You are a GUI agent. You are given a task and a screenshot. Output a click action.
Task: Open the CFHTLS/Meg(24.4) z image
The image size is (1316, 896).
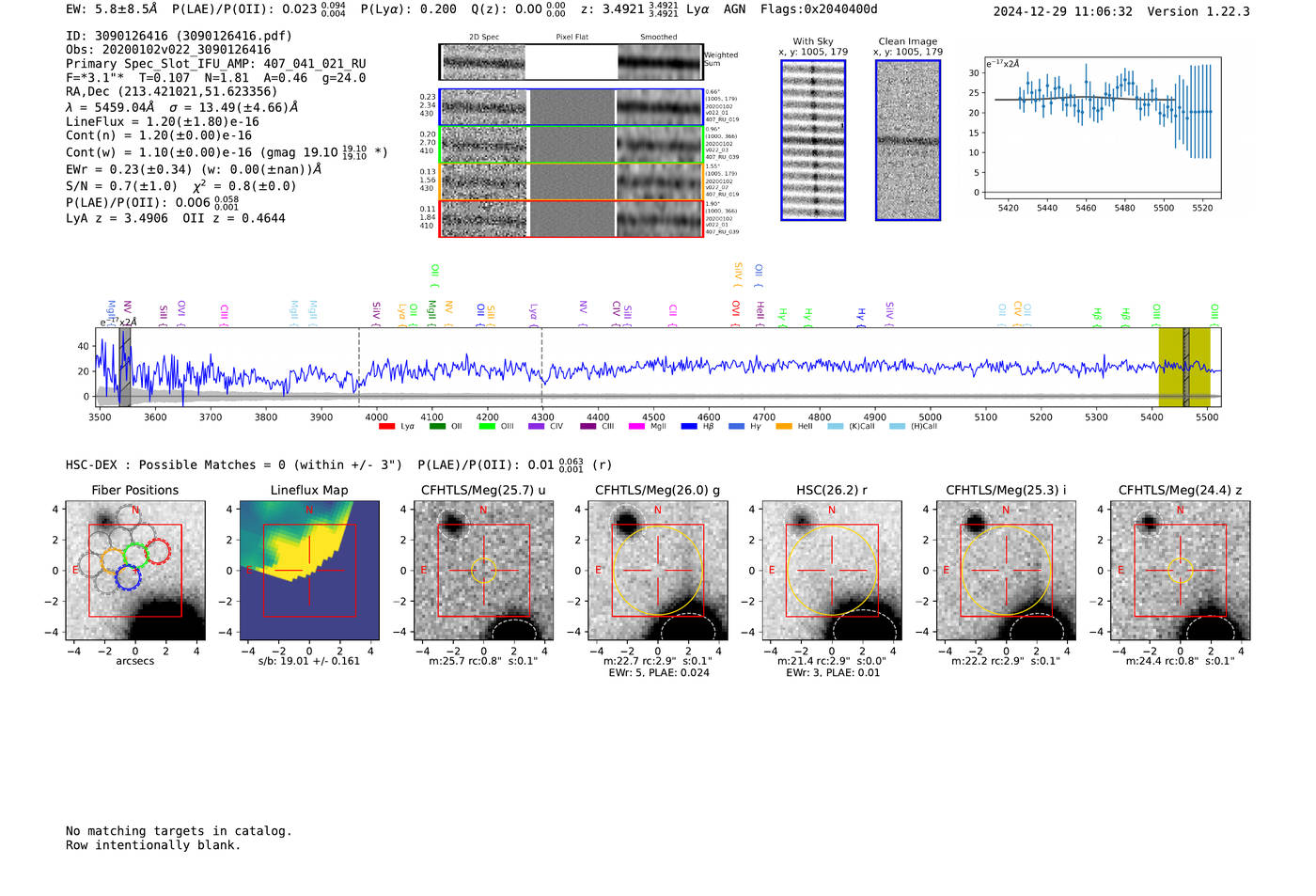pos(1181,571)
